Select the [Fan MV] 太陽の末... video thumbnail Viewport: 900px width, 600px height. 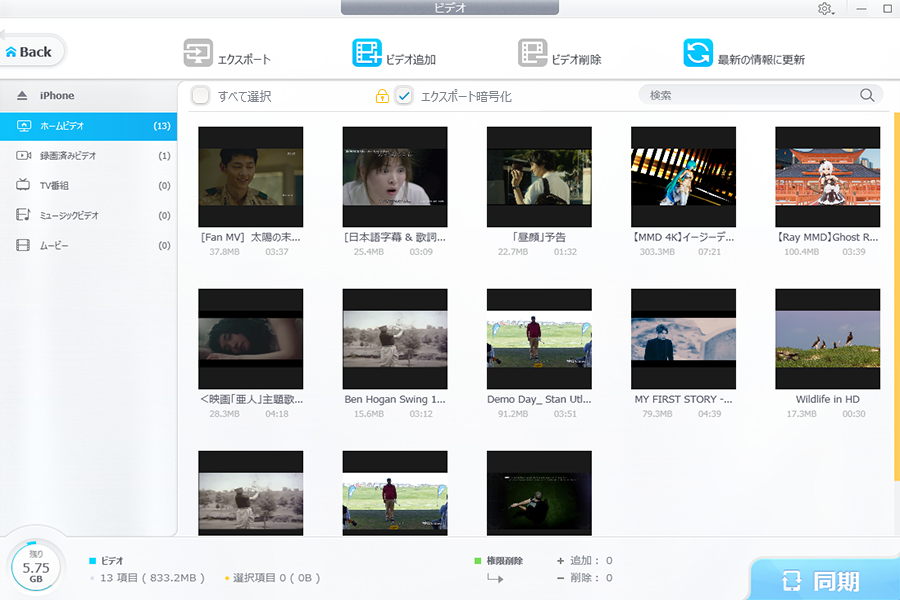tap(251, 177)
